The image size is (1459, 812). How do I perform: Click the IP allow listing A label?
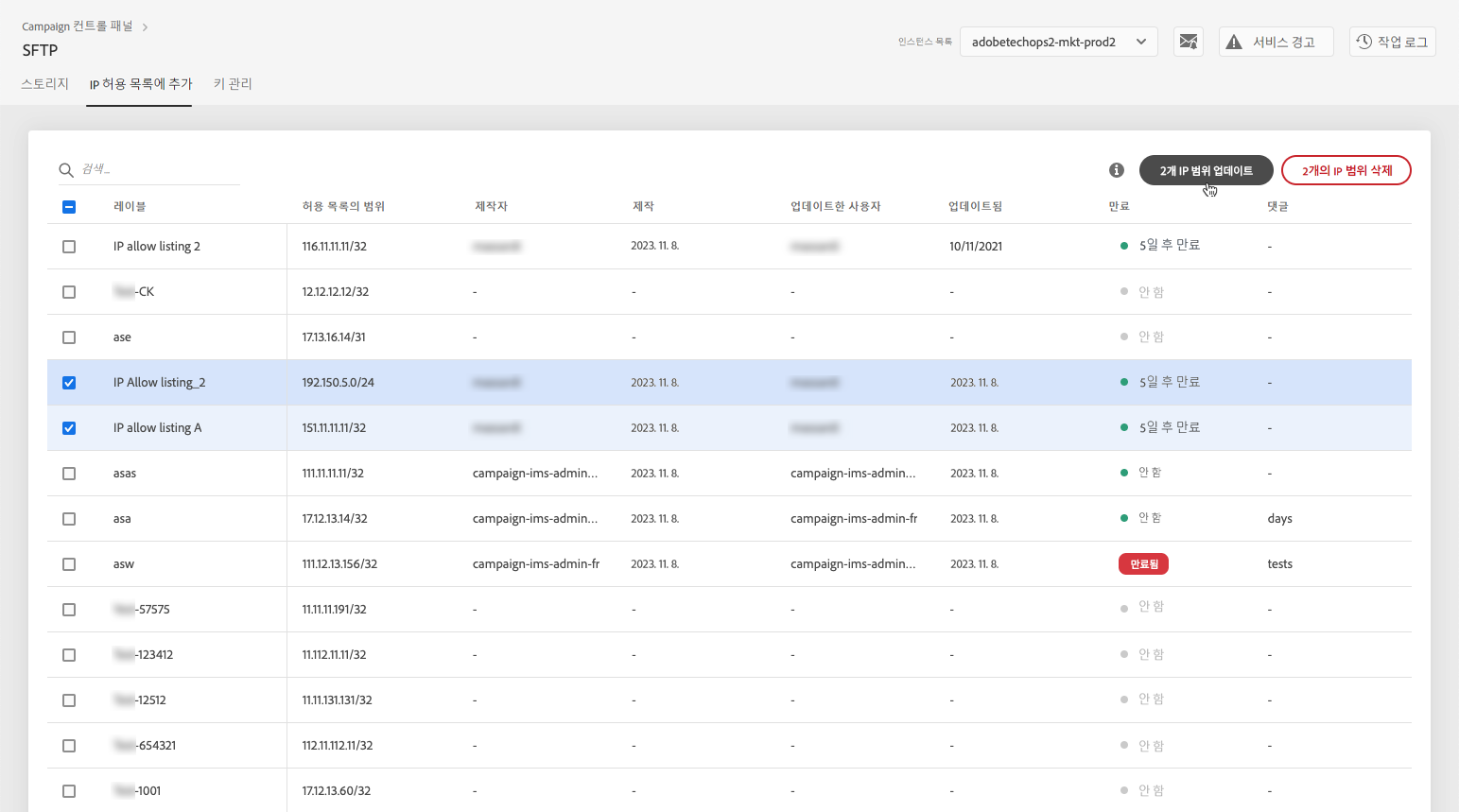tap(157, 428)
